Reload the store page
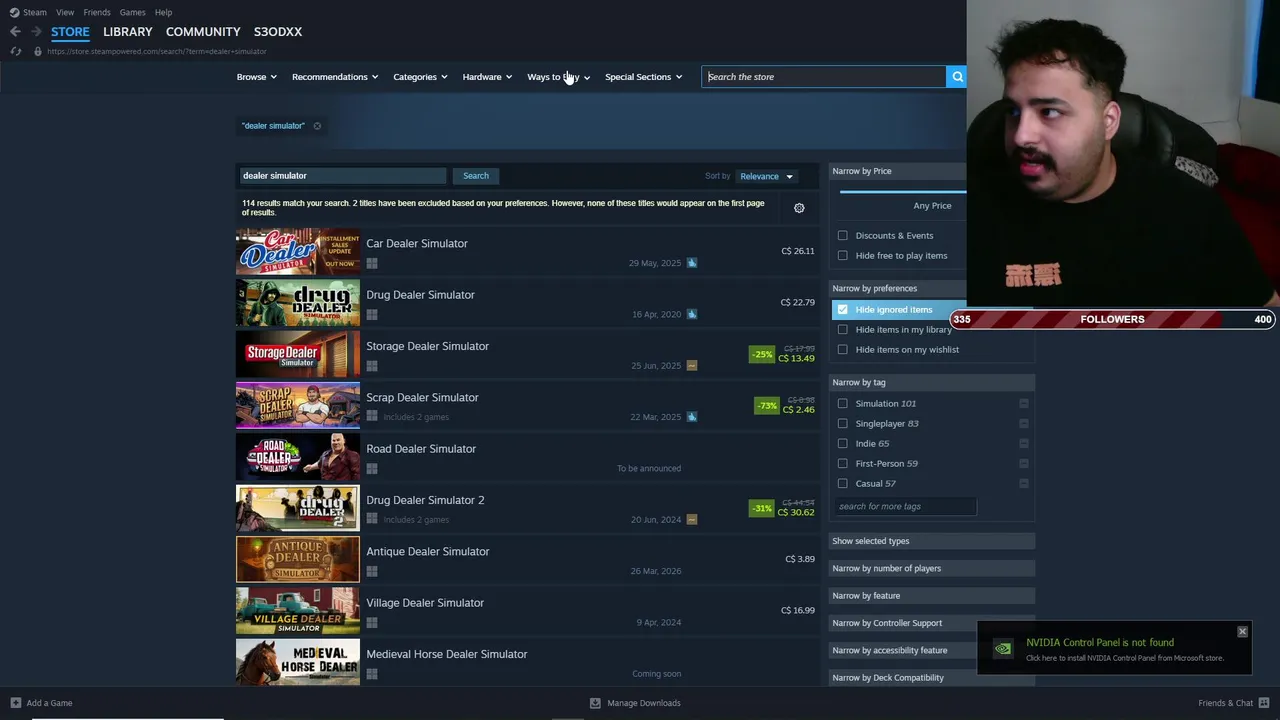 point(15,51)
